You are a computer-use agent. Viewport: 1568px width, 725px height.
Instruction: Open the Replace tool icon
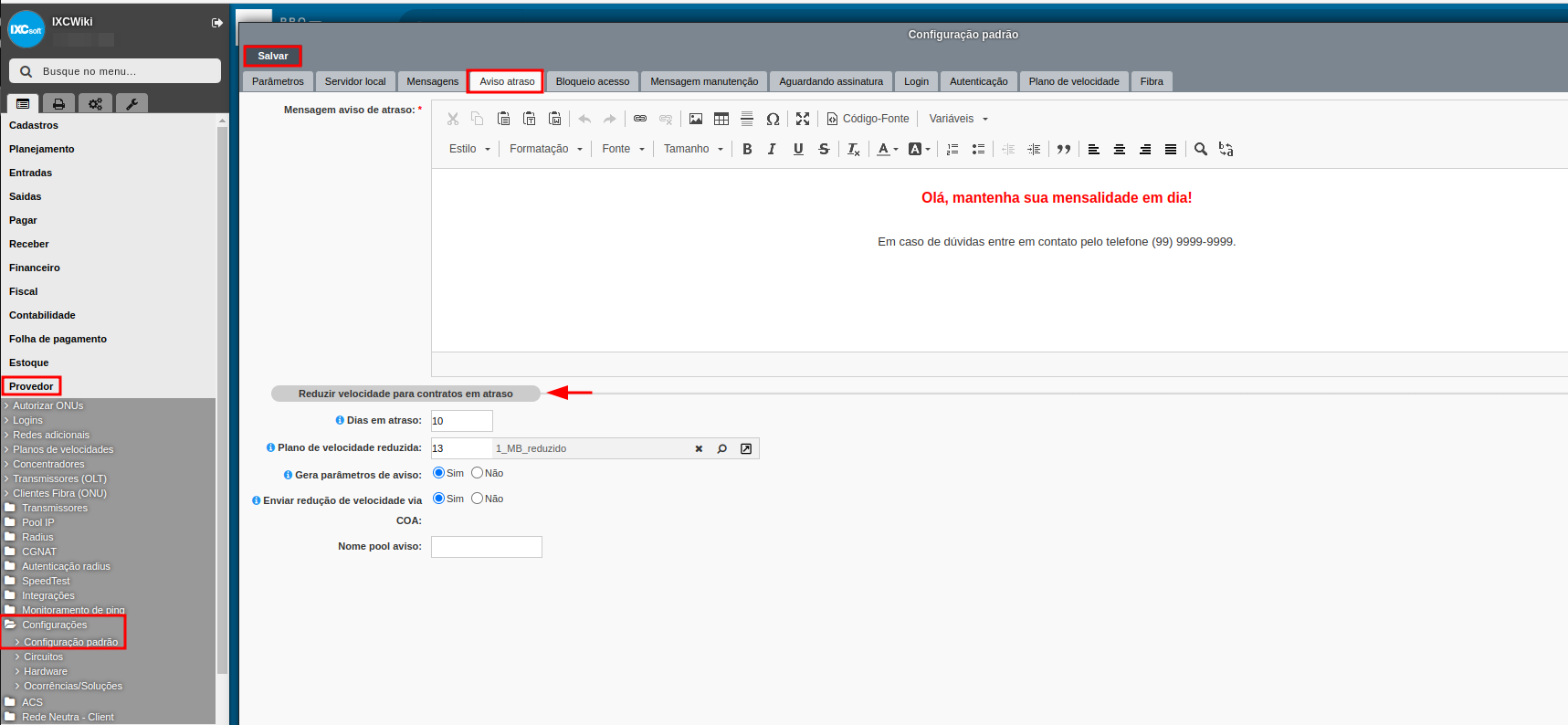point(1226,149)
